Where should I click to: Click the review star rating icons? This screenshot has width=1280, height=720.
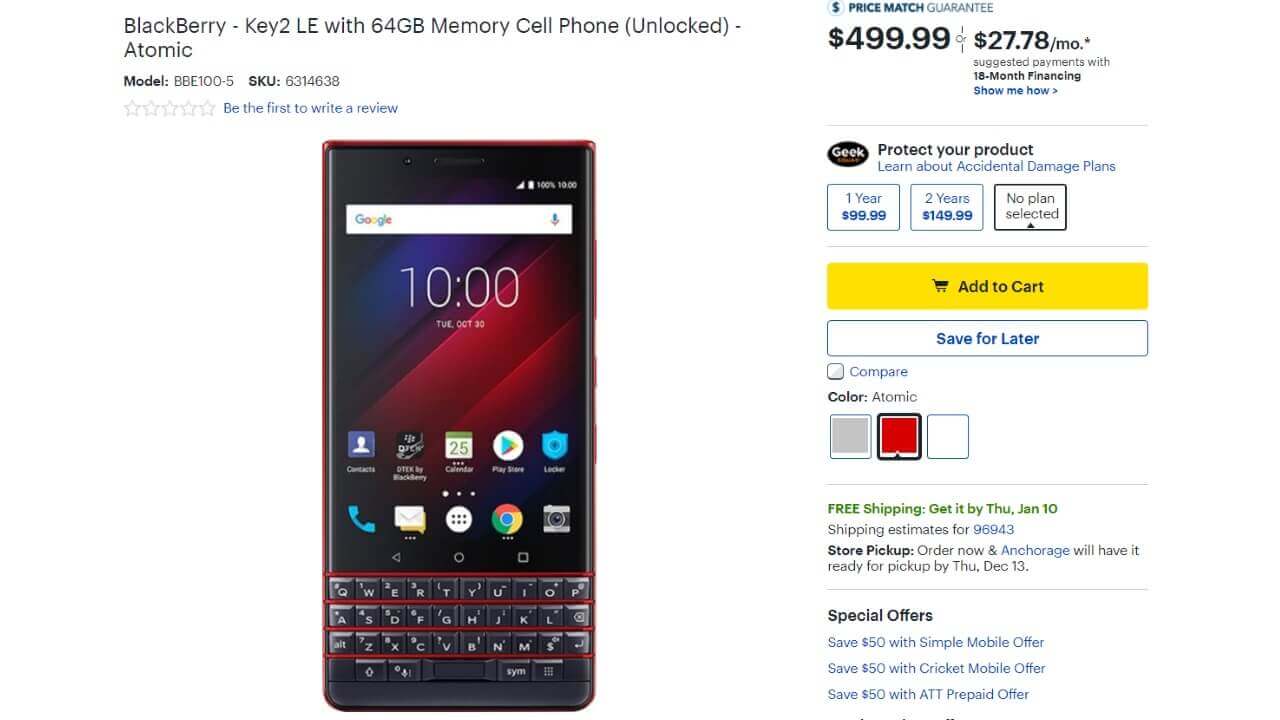[169, 108]
